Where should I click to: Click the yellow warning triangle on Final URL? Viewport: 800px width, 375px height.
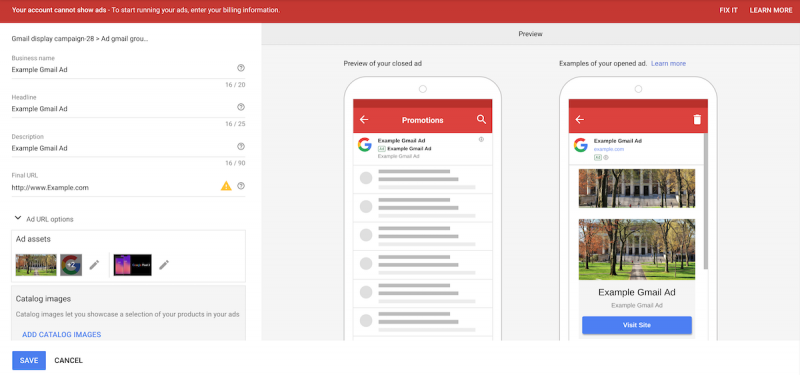click(x=226, y=186)
